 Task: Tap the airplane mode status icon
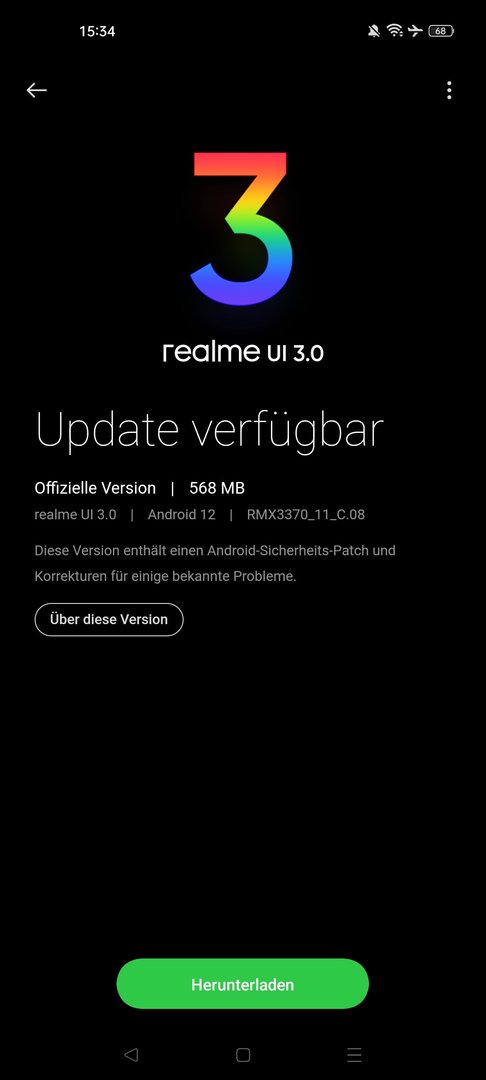[x=414, y=31]
